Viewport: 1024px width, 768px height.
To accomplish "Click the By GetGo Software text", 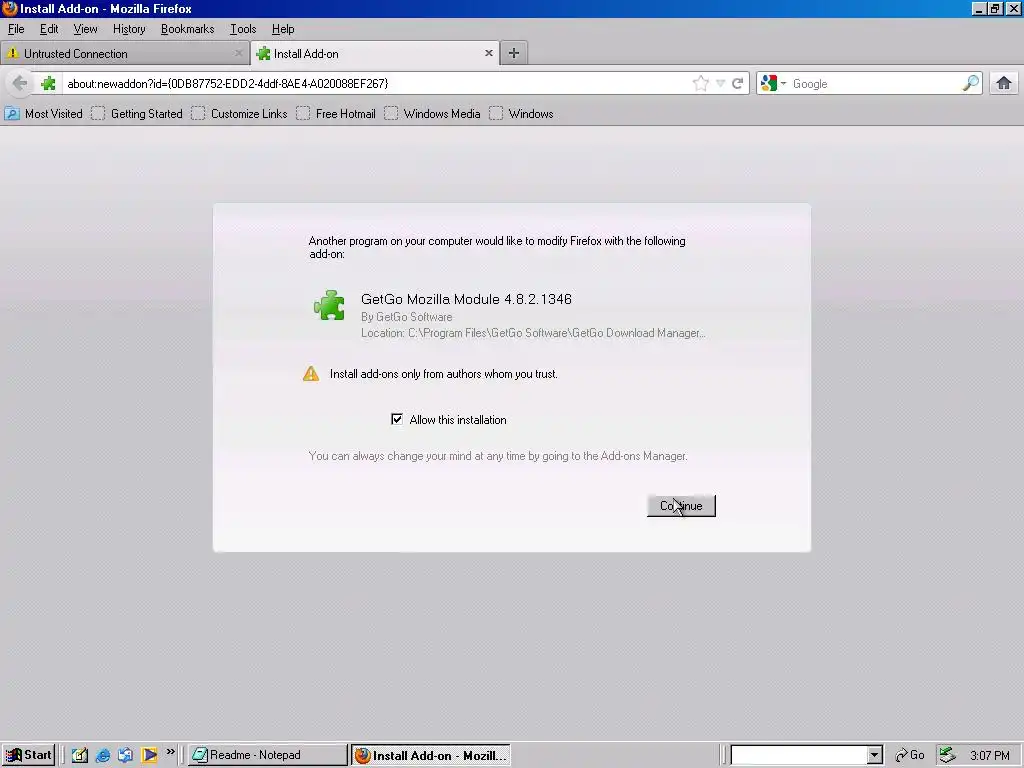I will 406,317.
